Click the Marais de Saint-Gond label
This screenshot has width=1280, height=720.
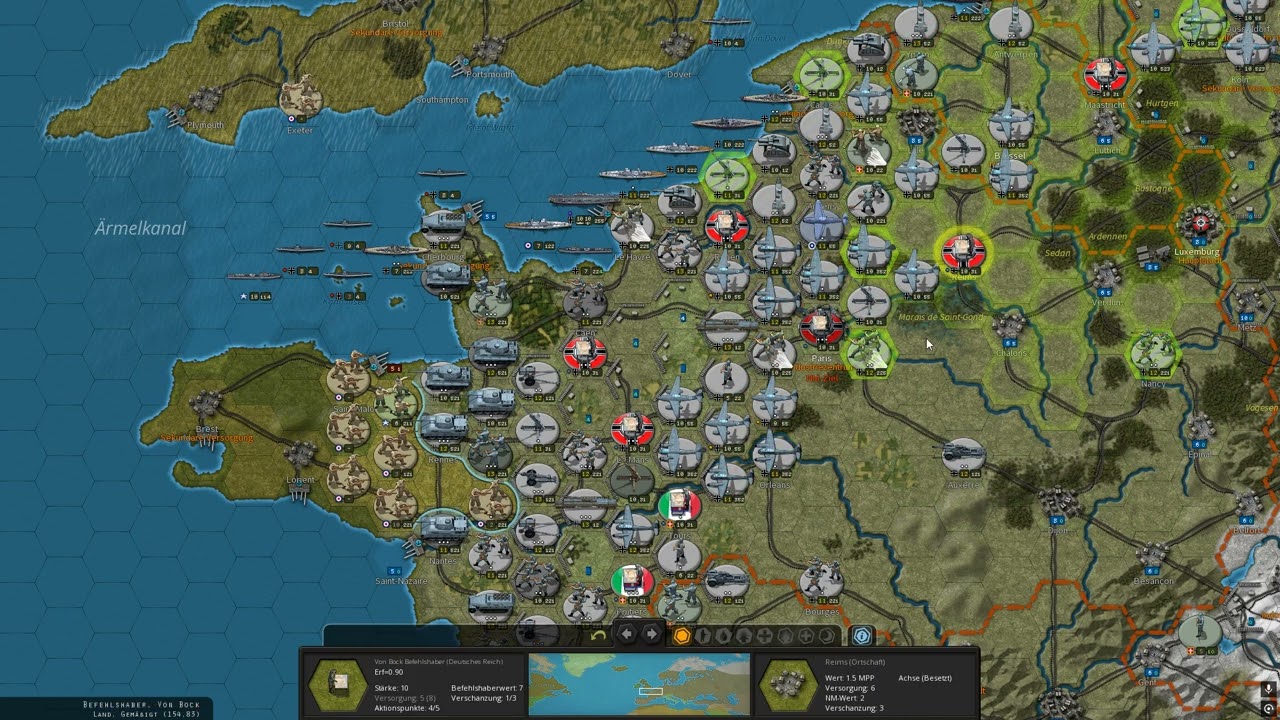click(x=942, y=317)
